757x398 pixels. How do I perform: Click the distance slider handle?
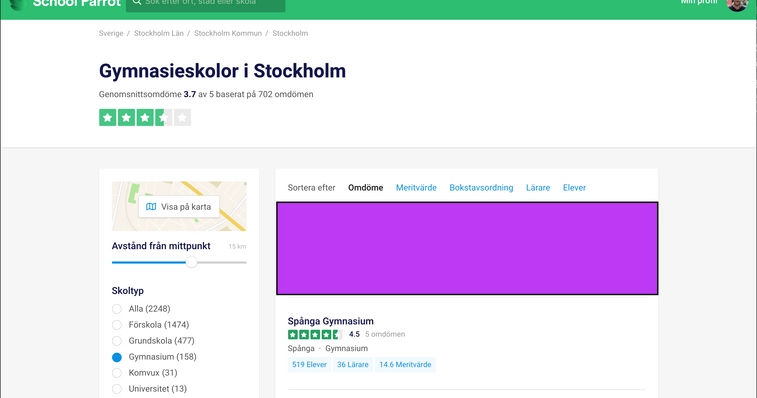[192, 262]
